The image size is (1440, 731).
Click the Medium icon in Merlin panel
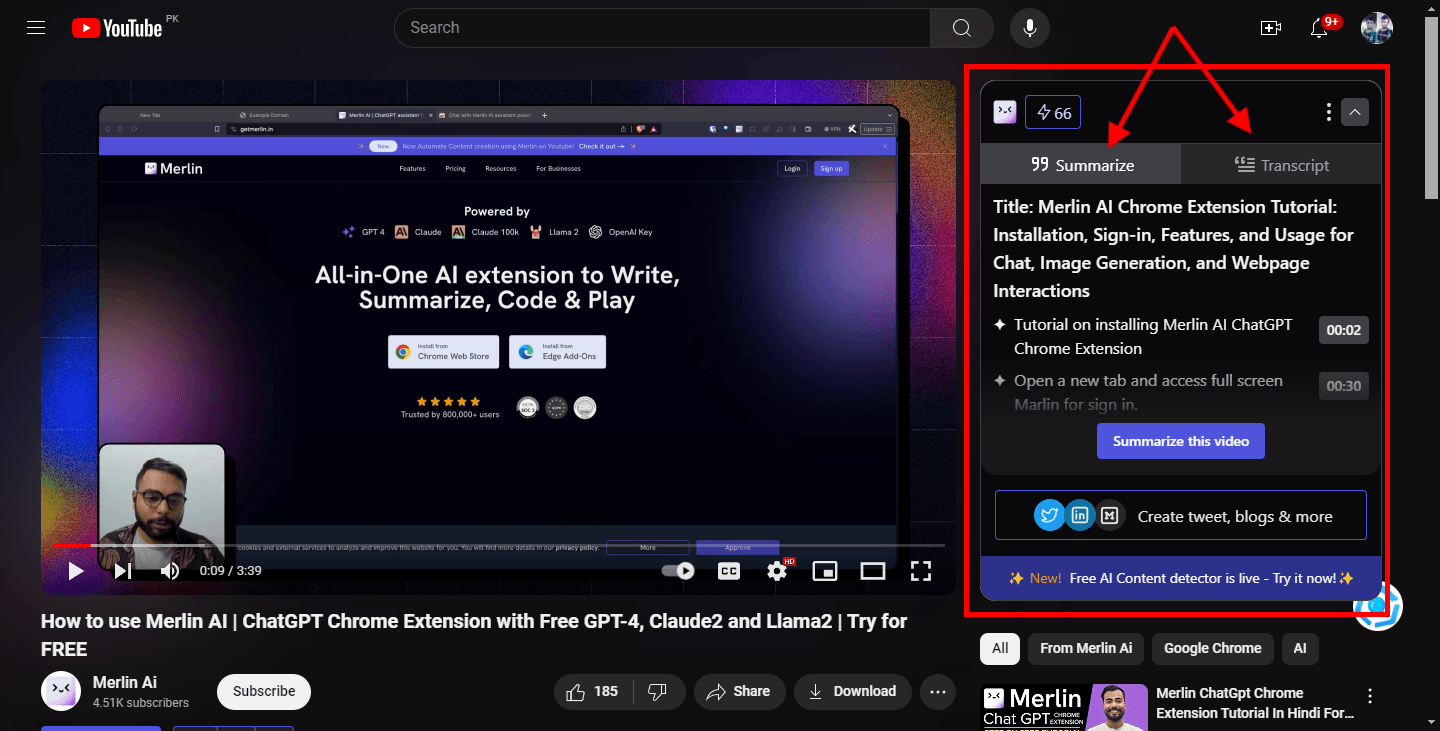pyautogui.click(x=1109, y=515)
